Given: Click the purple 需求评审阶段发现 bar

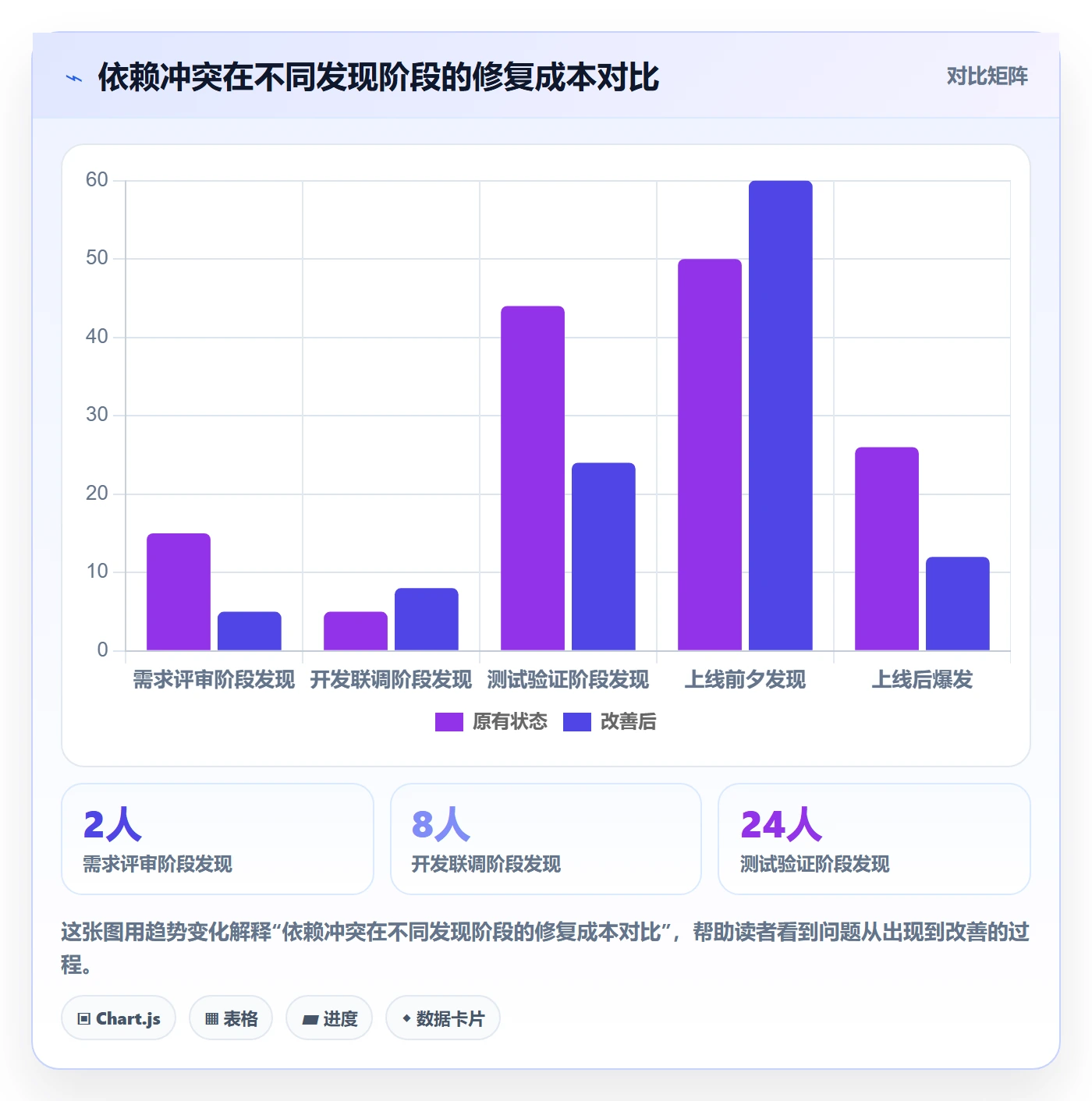Looking at the screenshot, I should coord(179,592).
